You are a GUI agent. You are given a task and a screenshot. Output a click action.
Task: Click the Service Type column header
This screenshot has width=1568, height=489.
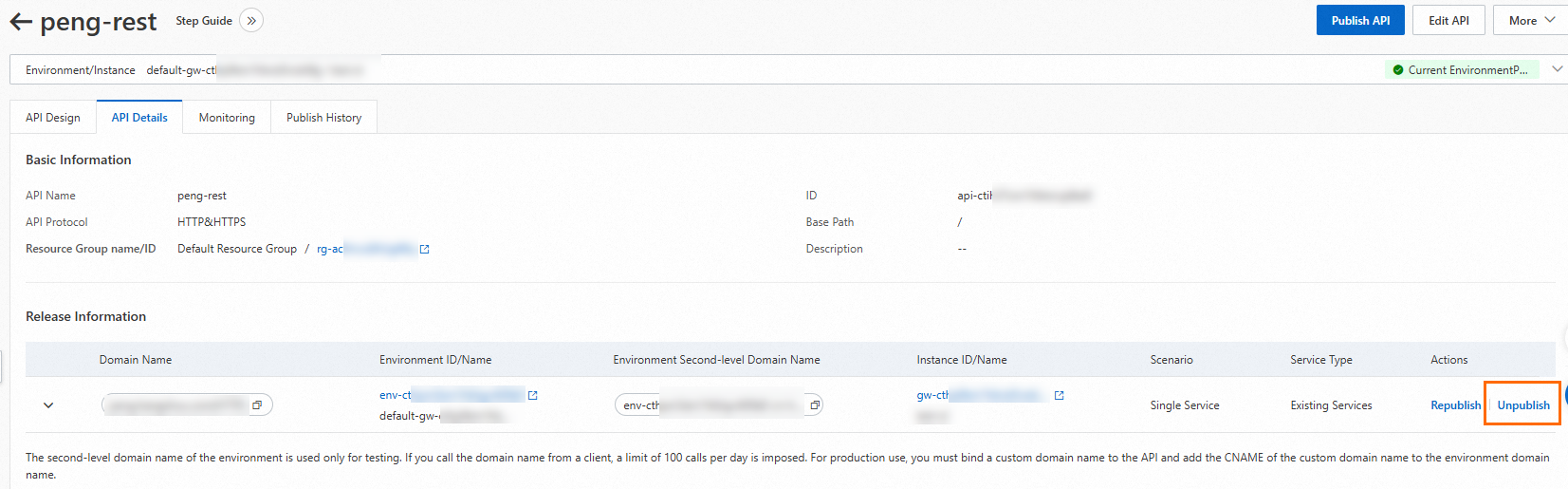[x=1321, y=360]
